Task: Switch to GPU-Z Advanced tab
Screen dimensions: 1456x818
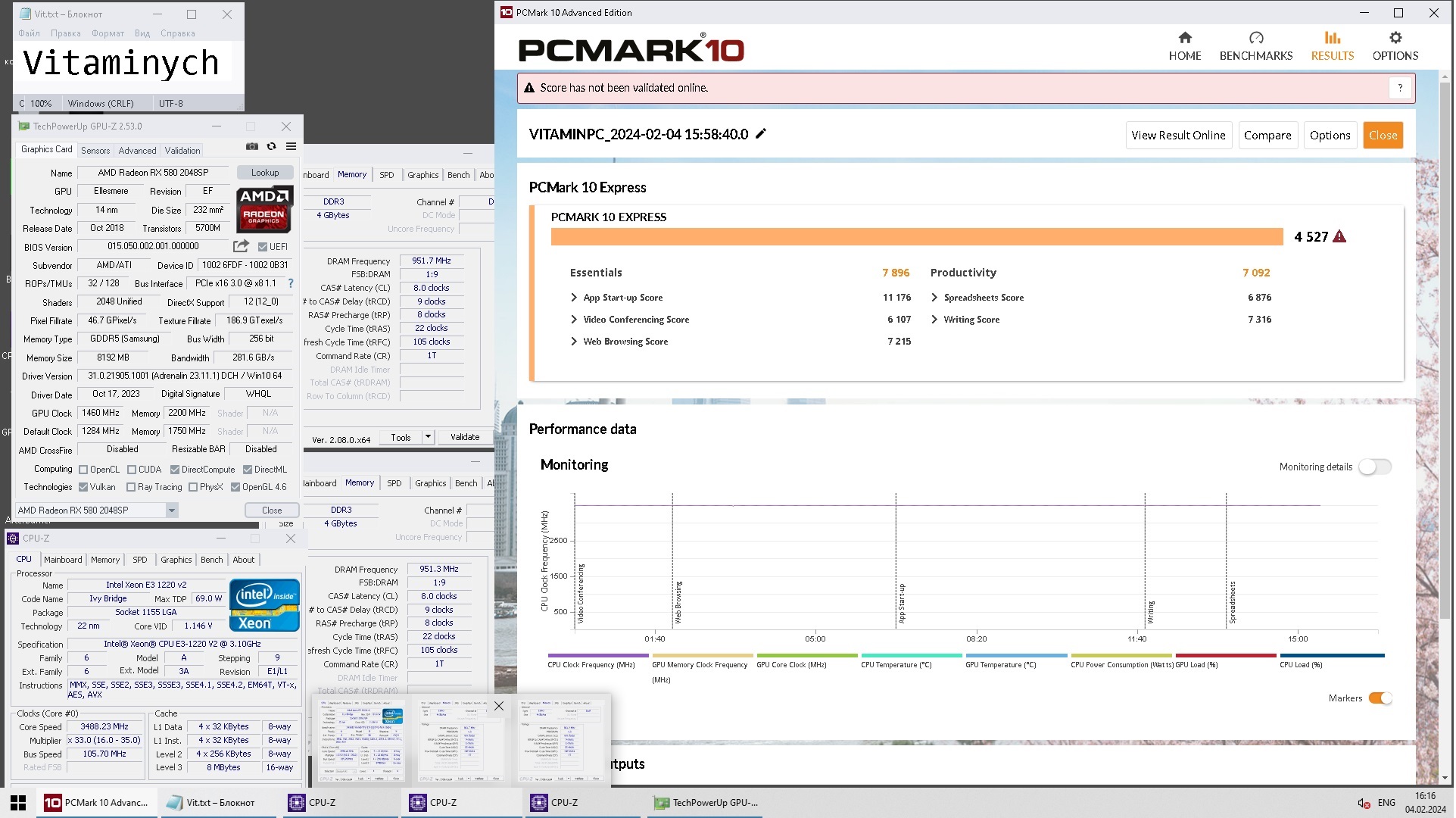Action: click(x=138, y=151)
